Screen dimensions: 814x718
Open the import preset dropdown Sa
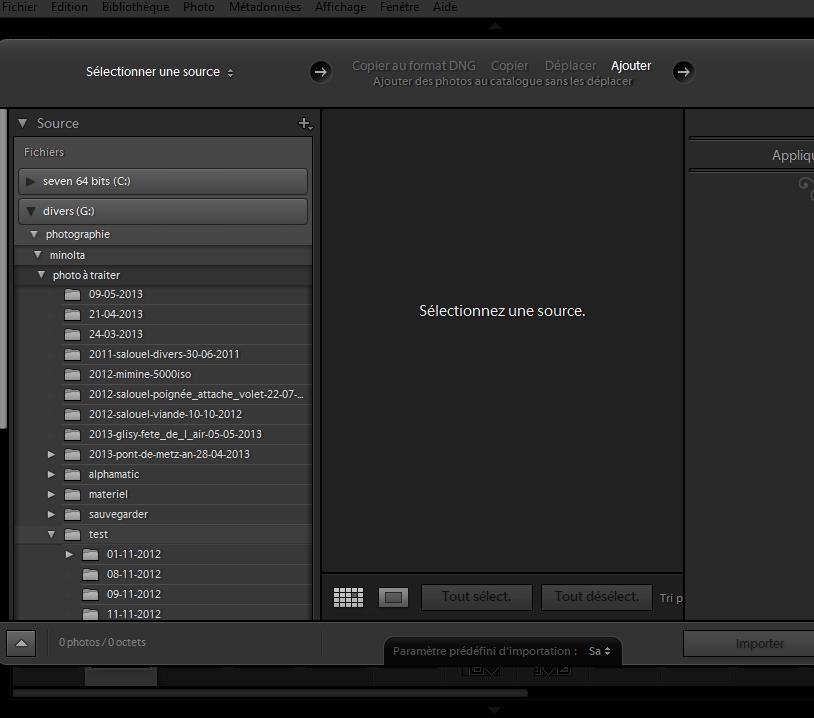pyautogui.click(x=600, y=651)
